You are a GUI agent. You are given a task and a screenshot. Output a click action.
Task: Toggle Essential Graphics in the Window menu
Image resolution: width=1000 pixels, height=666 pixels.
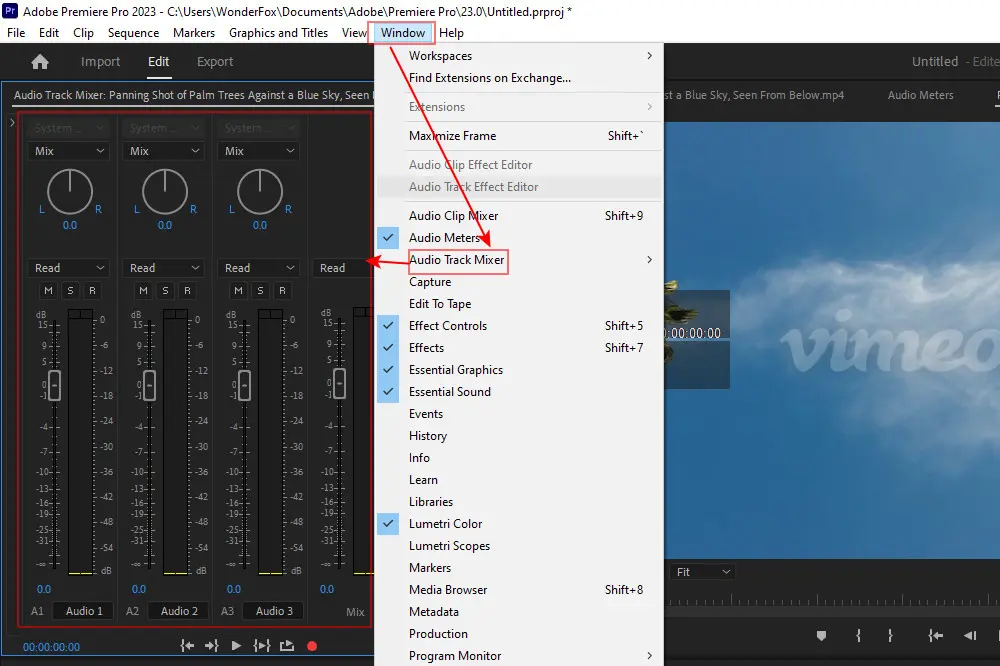click(x=519, y=369)
